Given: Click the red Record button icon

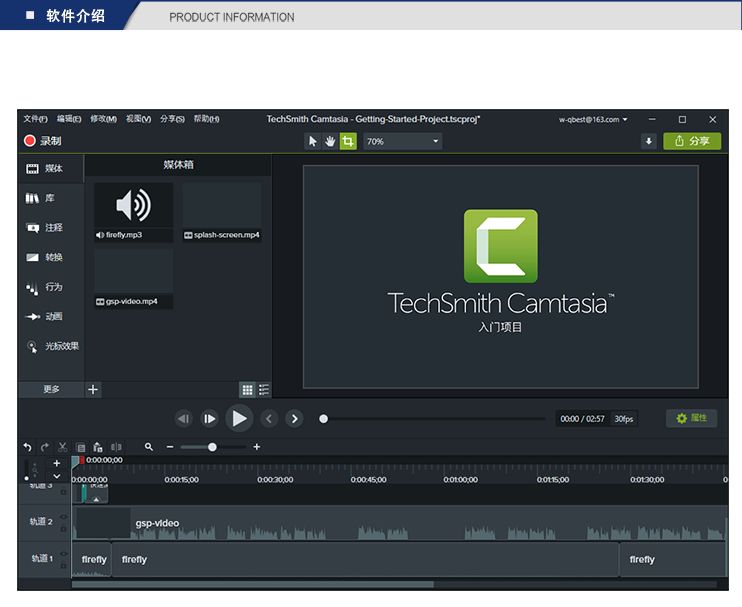Looking at the screenshot, I should (30, 141).
